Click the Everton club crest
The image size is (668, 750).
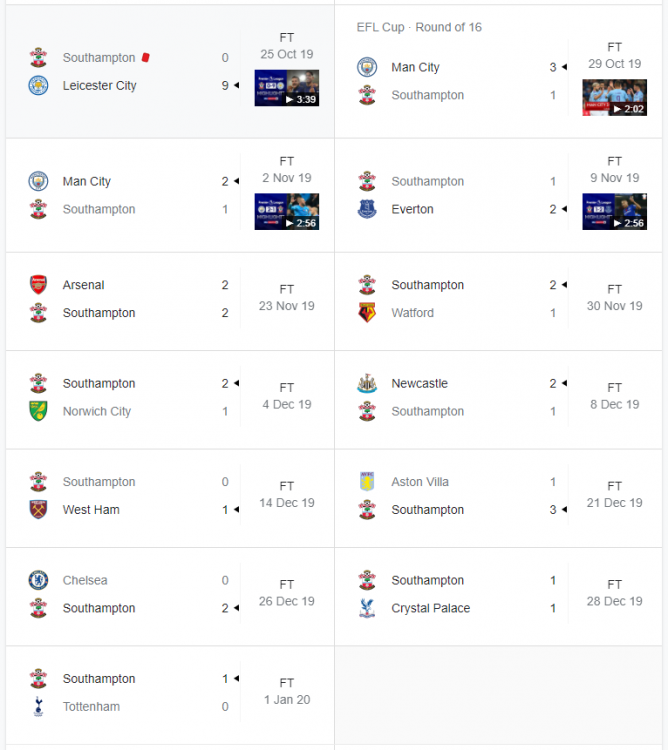tap(367, 209)
